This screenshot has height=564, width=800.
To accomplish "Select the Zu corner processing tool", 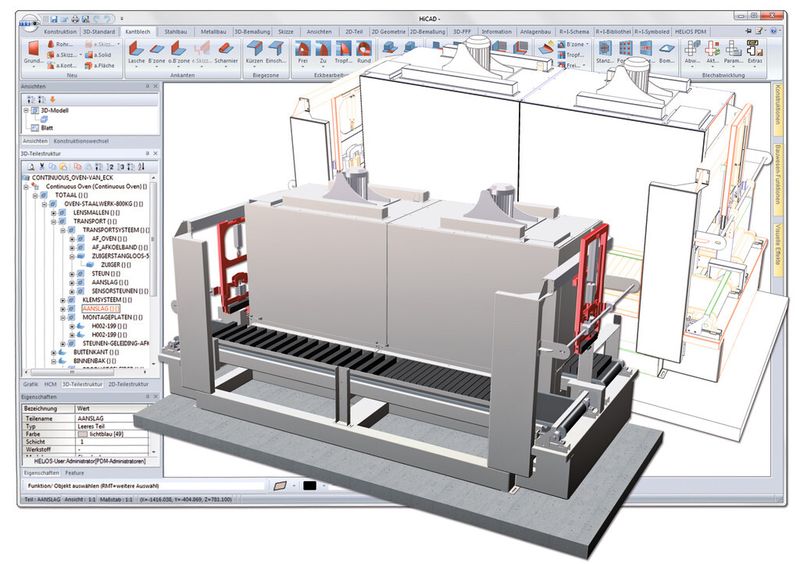I will (x=323, y=53).
